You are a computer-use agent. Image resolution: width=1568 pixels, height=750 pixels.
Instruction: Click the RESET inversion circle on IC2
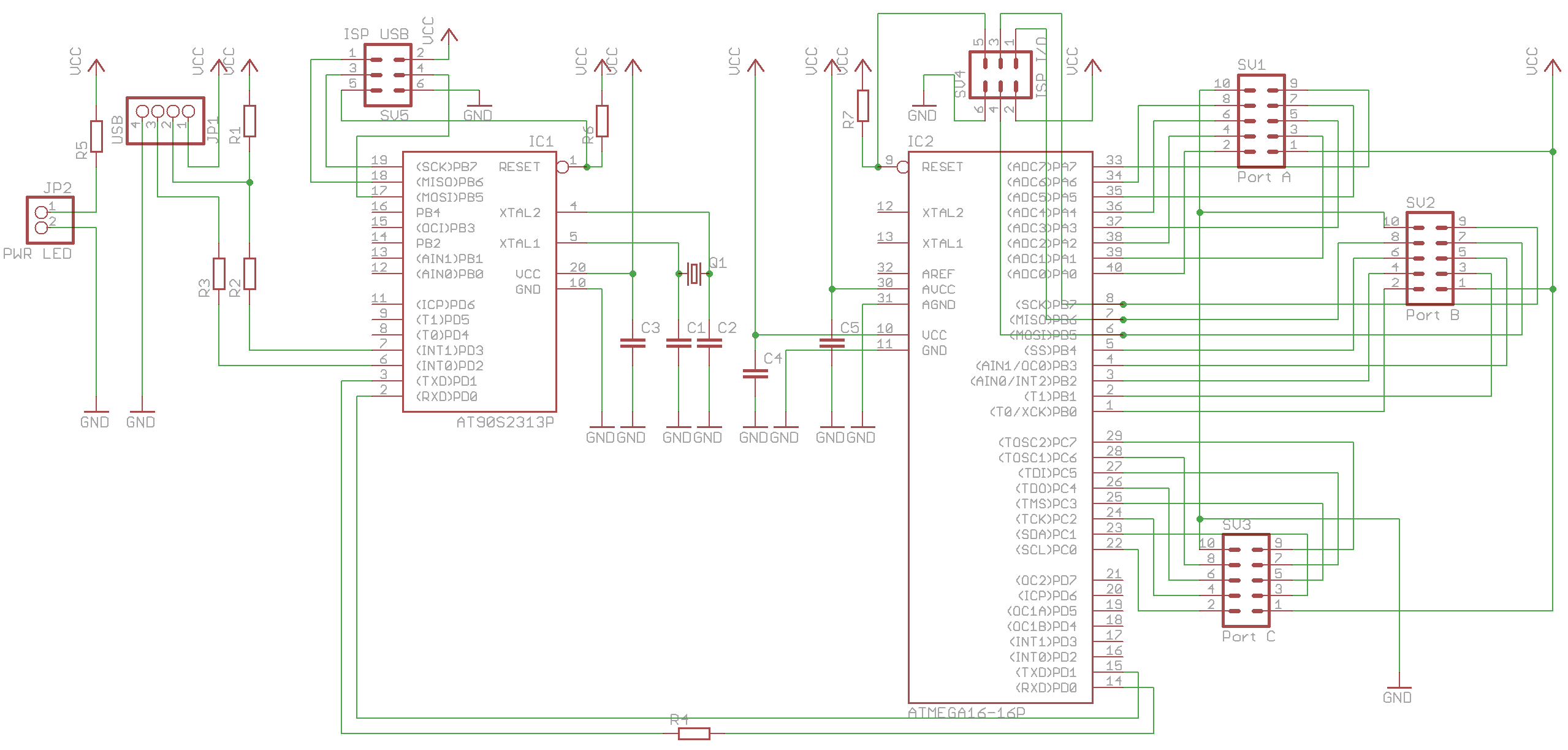coord(902,167)
